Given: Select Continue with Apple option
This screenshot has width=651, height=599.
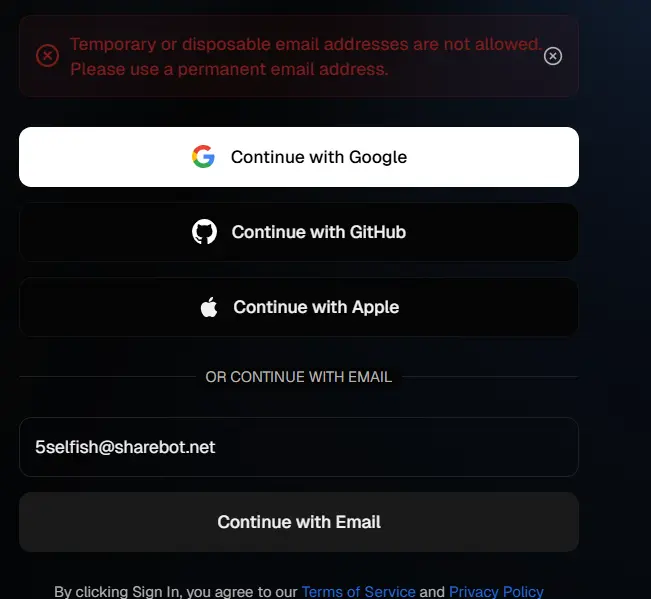Looking at the screenshot, I should pyautogui.click(x=299, y=307).
